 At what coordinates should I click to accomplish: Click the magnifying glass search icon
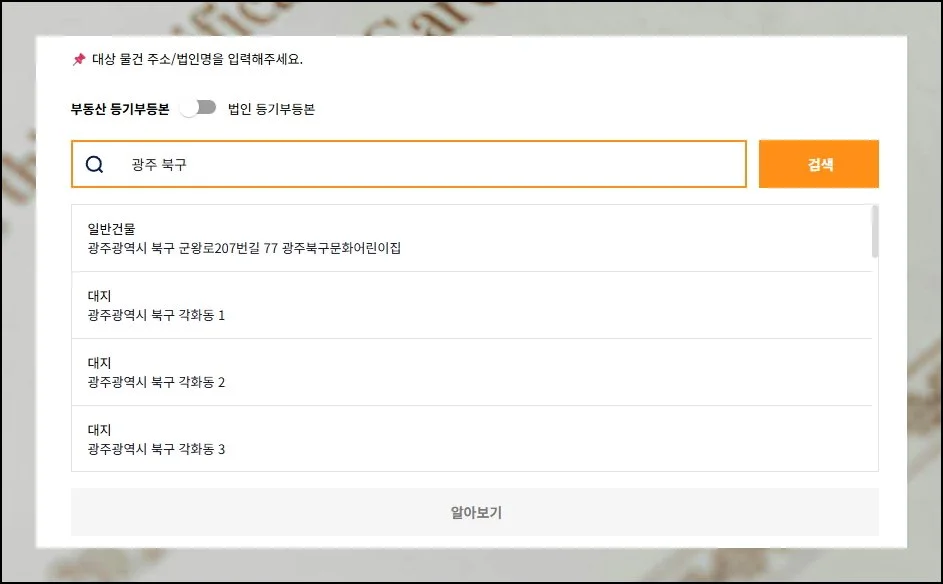coord(95,163)
